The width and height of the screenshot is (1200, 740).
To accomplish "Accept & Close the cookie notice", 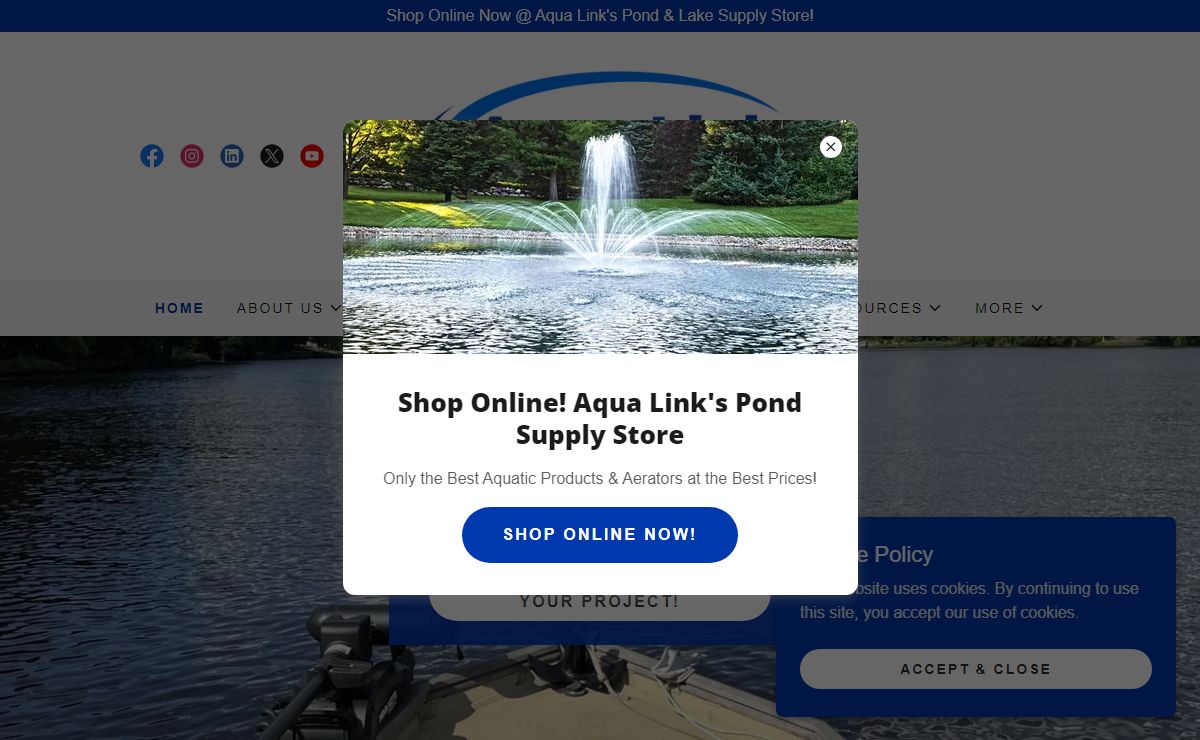I will [976, 669].
